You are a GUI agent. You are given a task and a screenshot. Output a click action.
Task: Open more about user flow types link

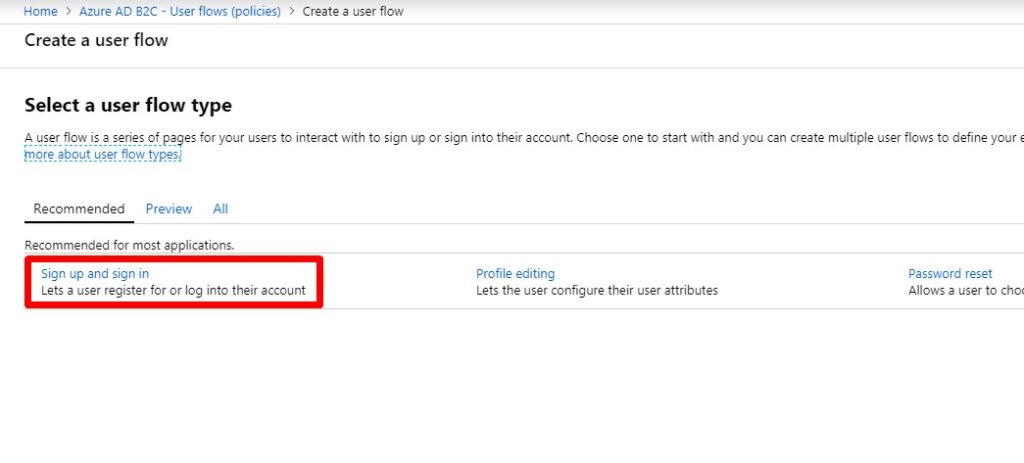point(103,155)
